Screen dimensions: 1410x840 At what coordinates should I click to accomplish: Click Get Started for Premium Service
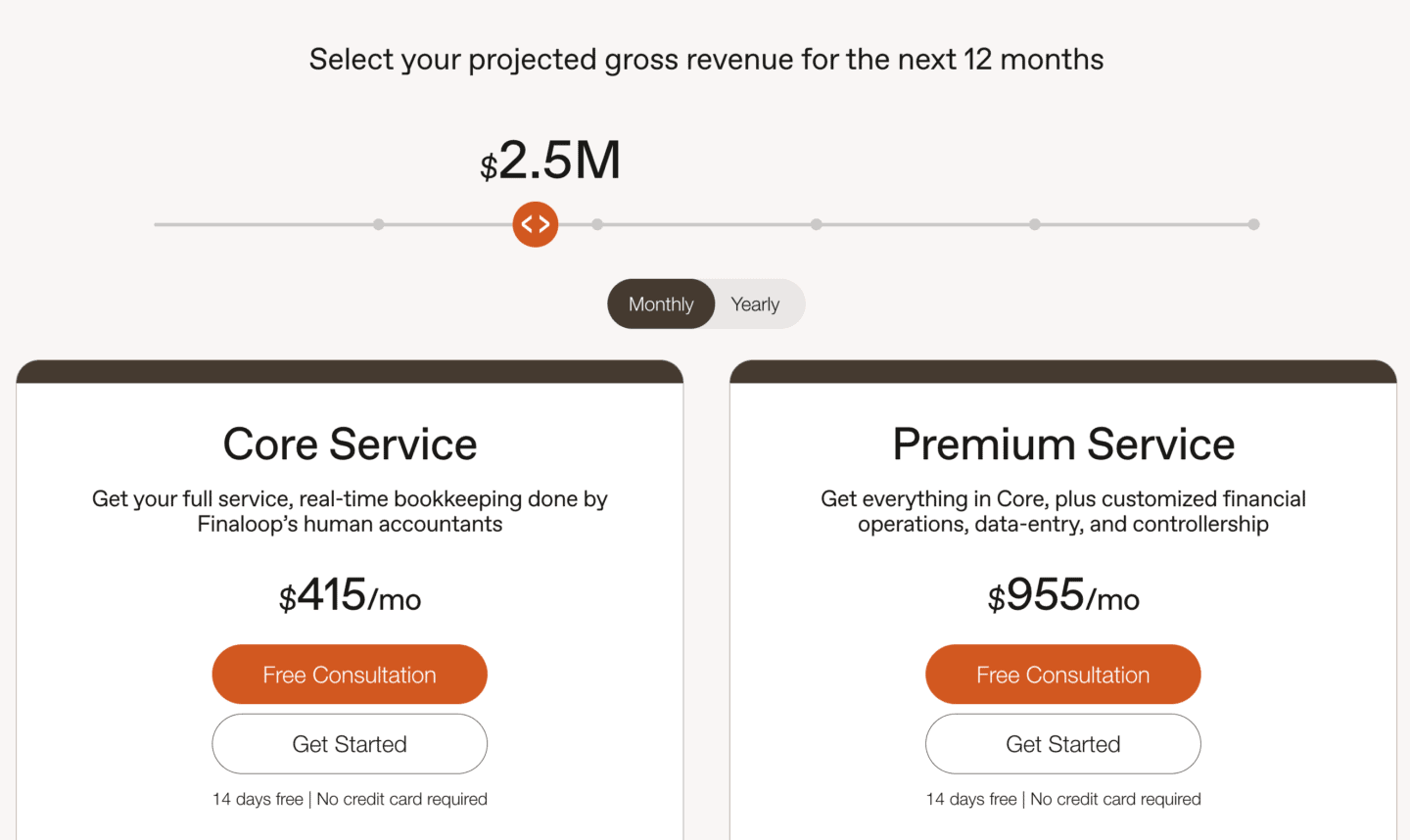(x=1062, y=744)
